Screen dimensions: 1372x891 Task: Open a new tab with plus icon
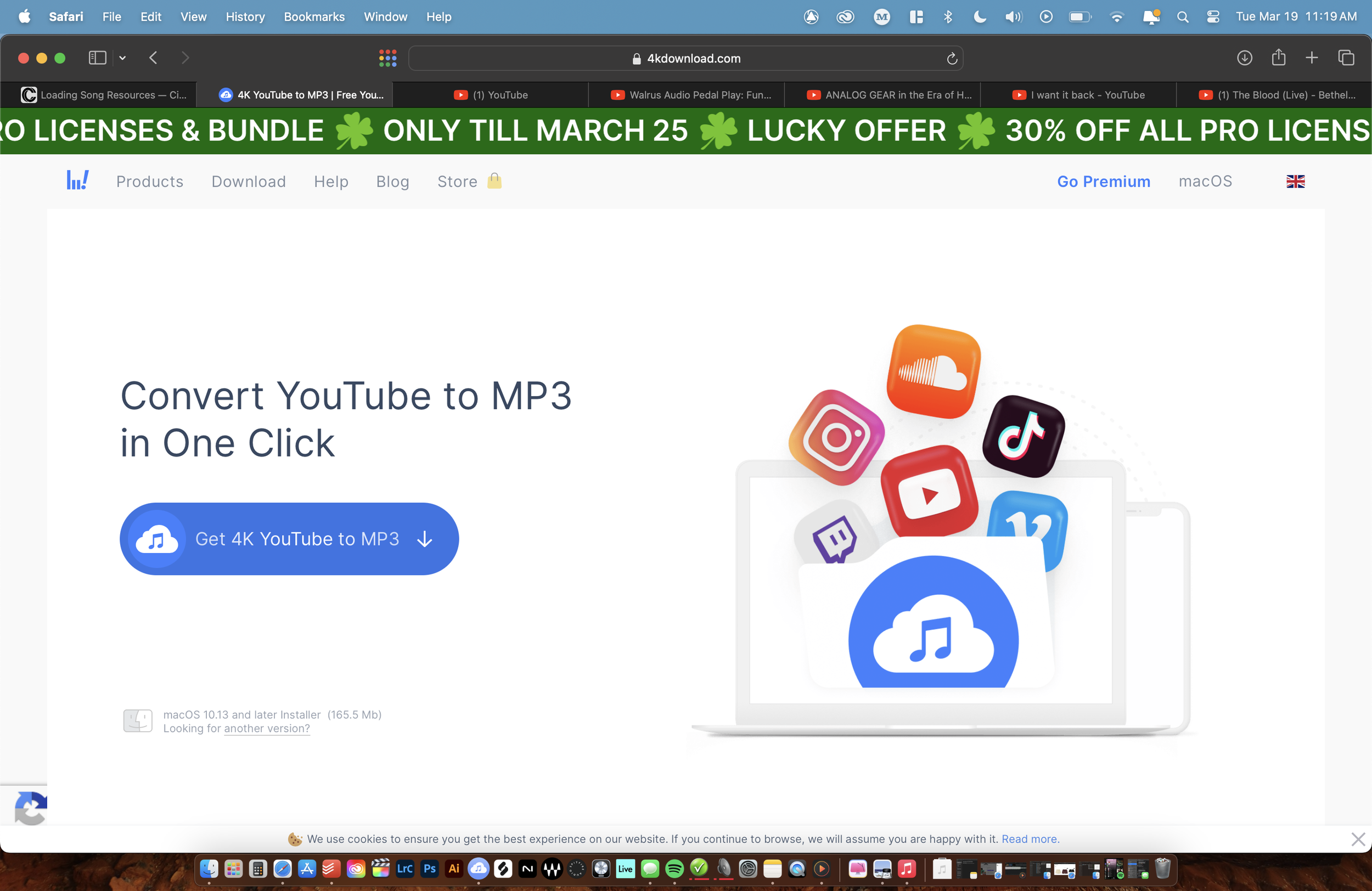tap(1312, 58)
